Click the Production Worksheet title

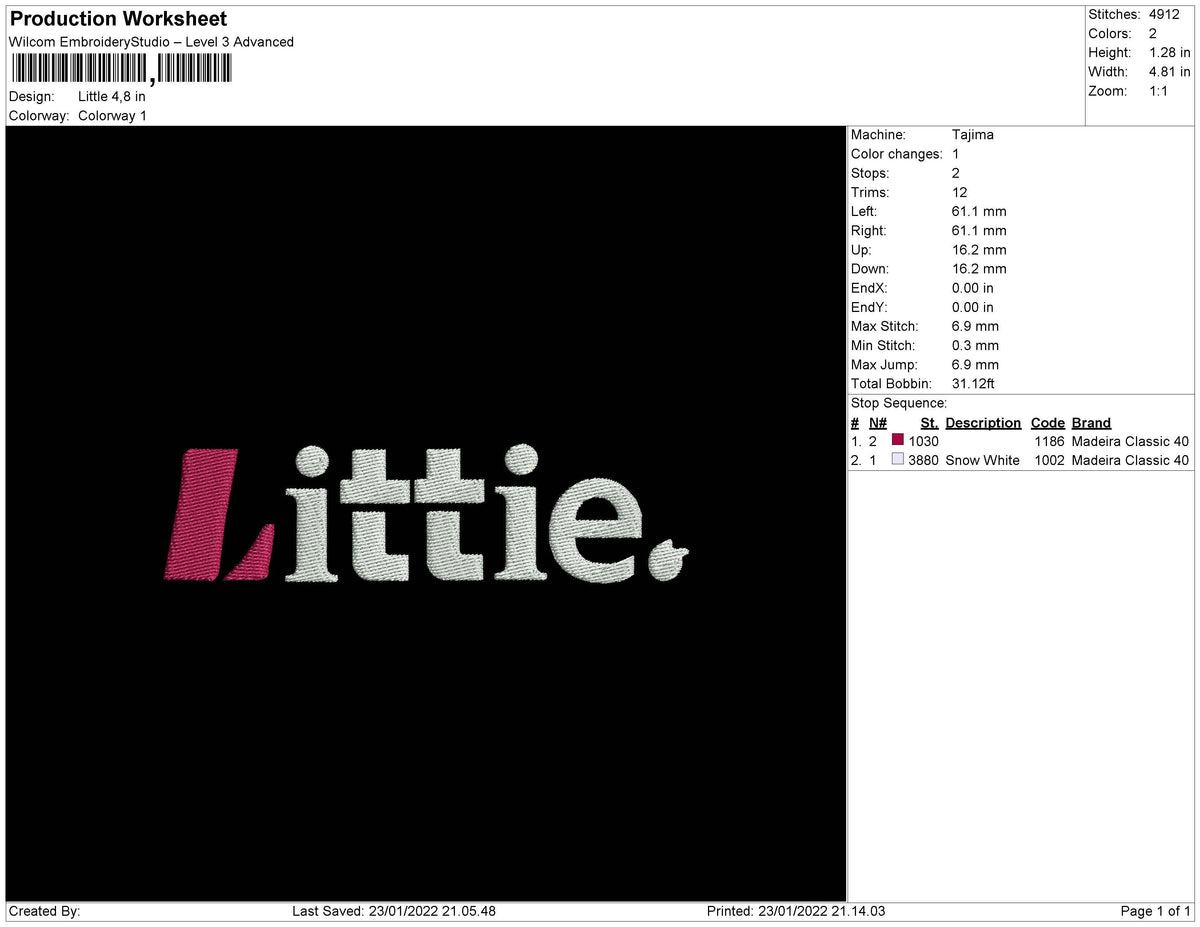coord(118,19)
